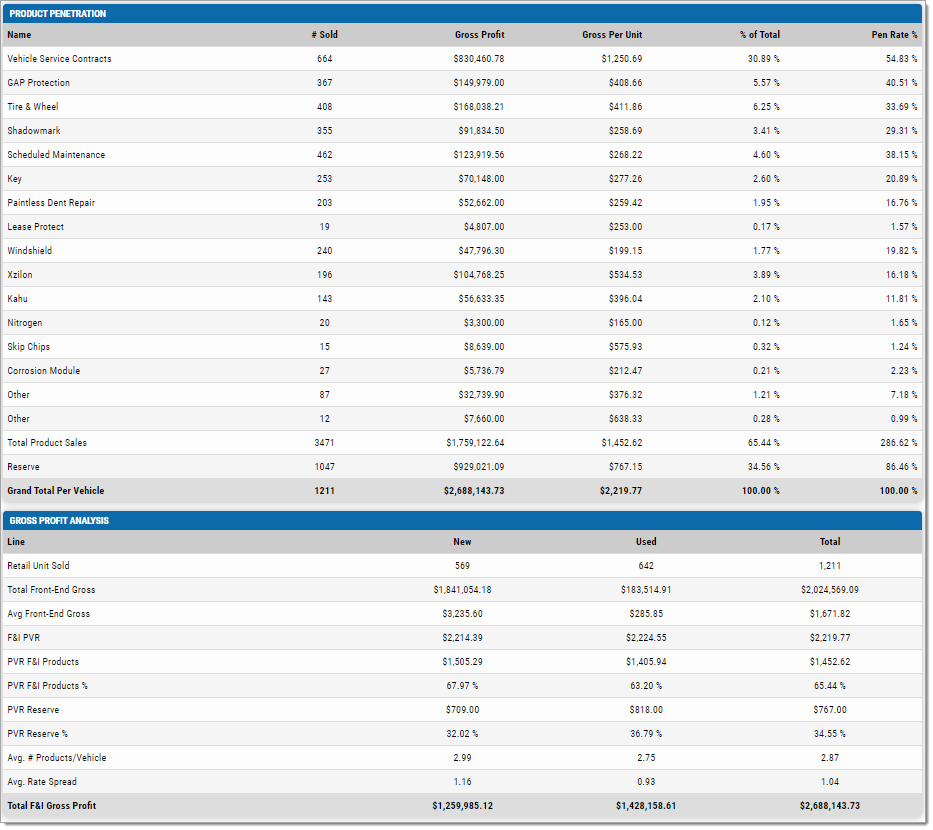Click gross per unit value $408.66
The image size is (933, 830).
[625, 83]
